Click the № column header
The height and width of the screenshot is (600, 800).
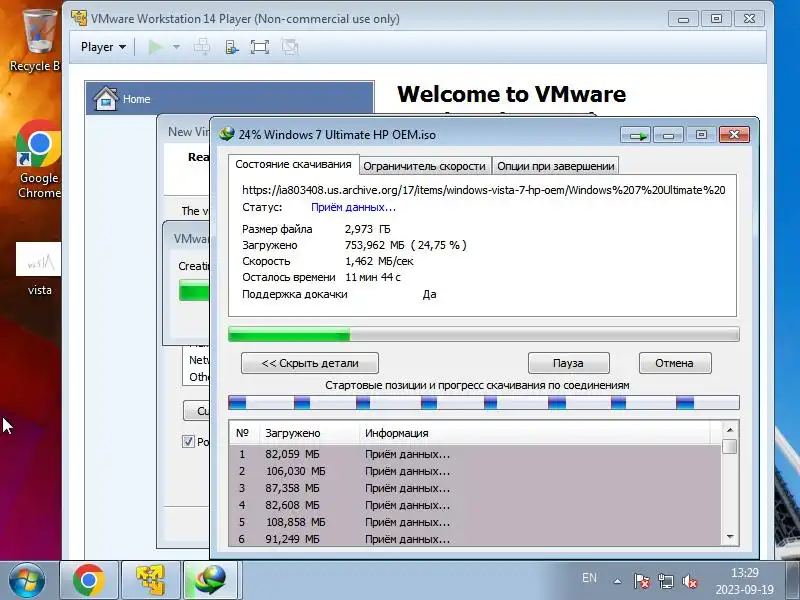(244, 433)
